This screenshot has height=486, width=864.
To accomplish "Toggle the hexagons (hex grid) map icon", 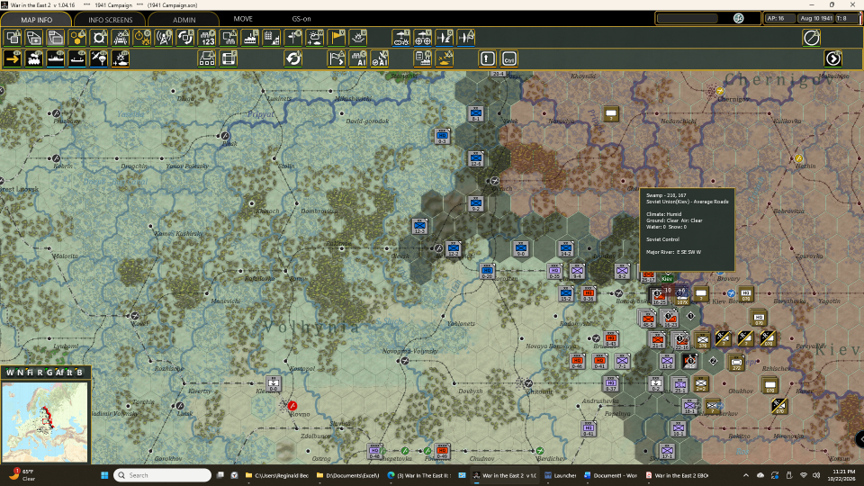I will (x=78, y=37).
